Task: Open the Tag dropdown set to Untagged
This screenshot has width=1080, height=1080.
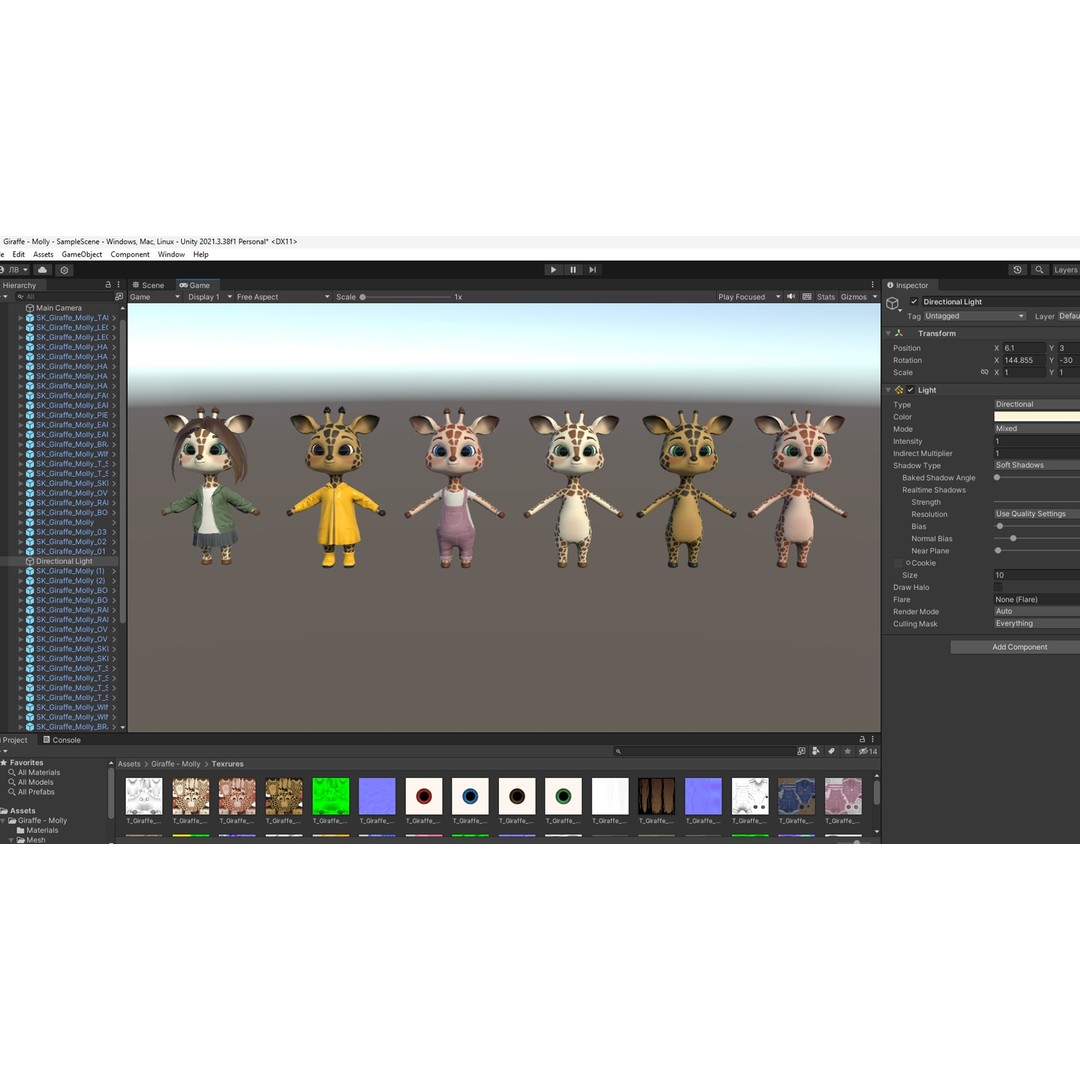Action: [x=975, y=315]
